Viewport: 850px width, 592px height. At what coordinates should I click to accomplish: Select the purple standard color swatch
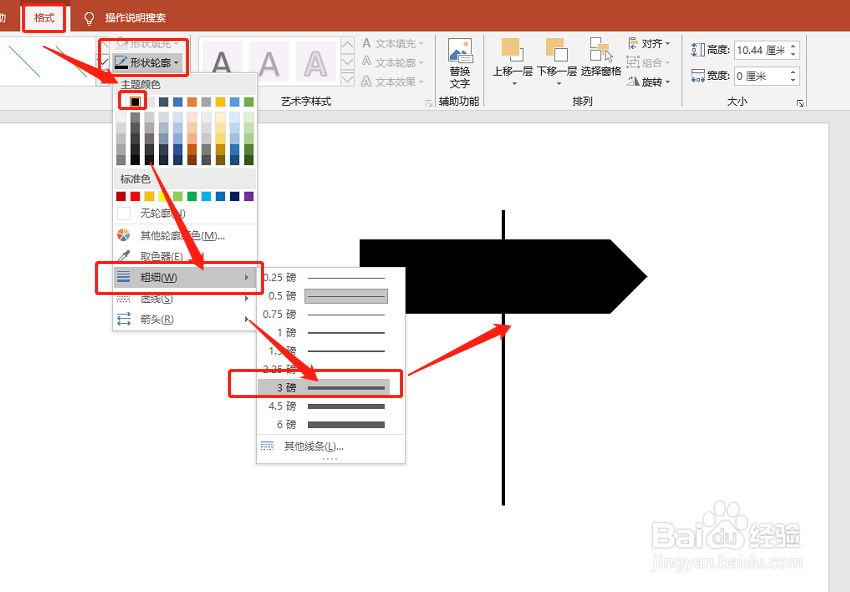pos(249,196)
